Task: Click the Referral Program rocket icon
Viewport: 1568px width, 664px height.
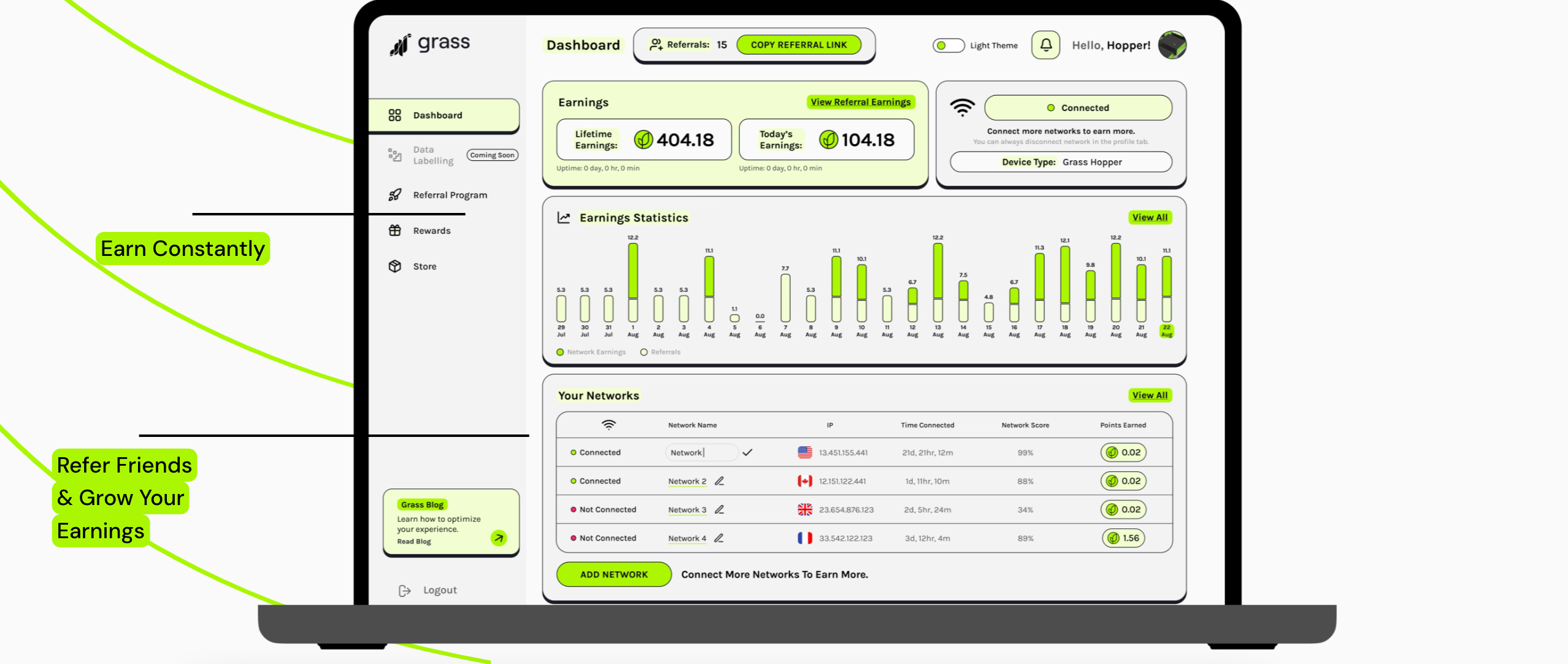Action: tap(394, 195)
